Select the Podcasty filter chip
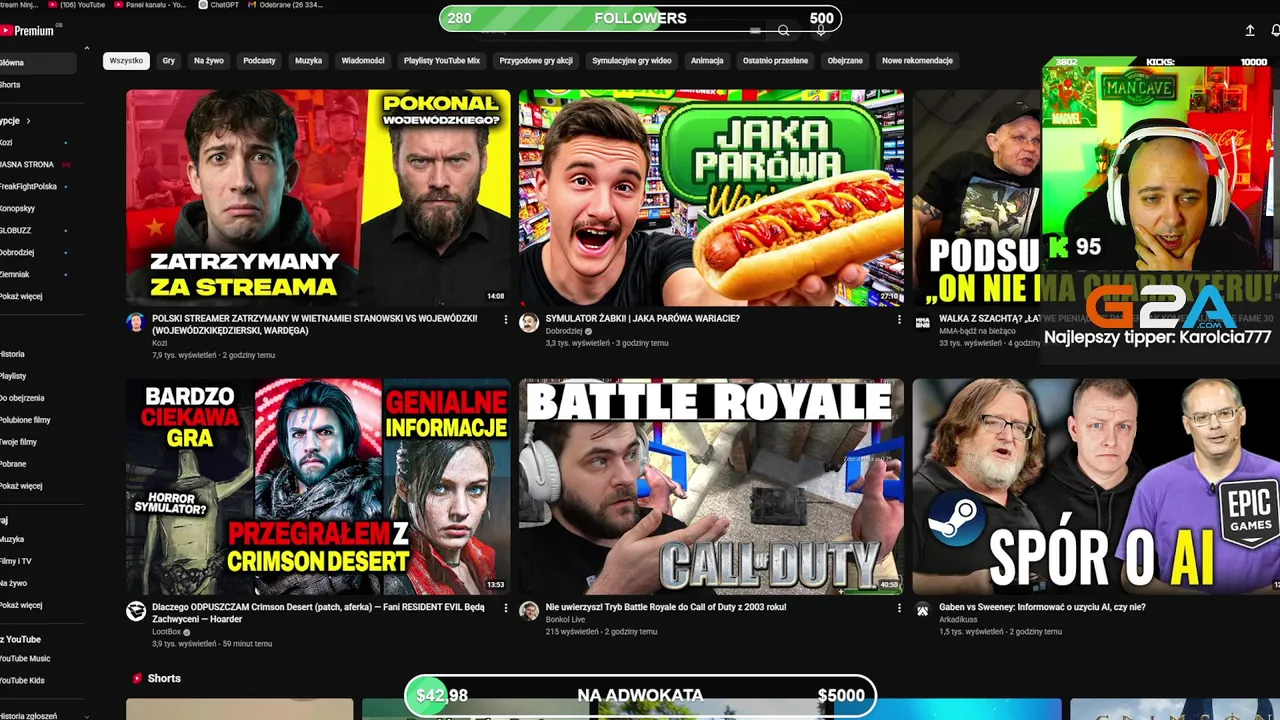 [259, 61]
